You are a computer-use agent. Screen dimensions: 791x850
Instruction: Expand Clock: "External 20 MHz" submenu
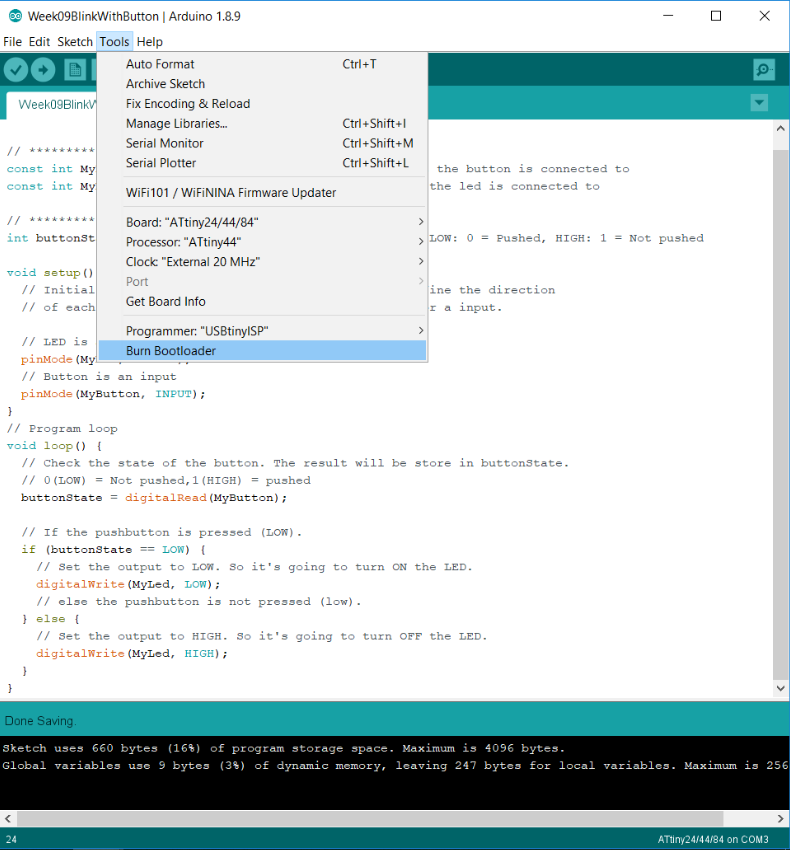point(262,262)
